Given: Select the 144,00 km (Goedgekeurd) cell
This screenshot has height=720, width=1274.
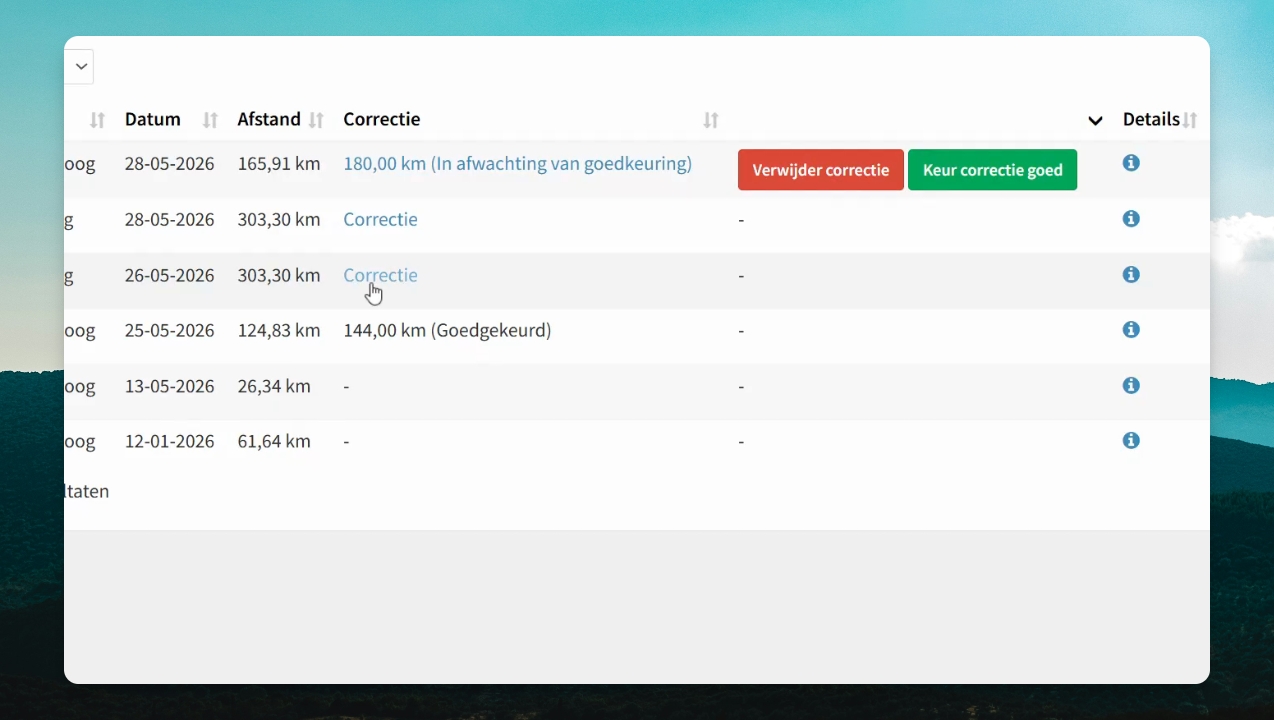Looking at the screenshot, I should tap(447, 330).
